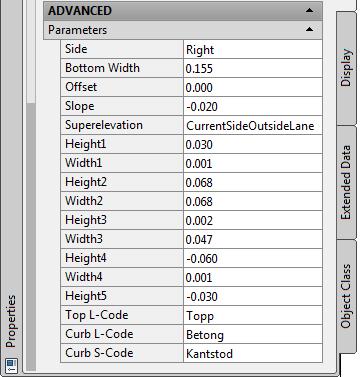Edit the Width4 value 0.001

pyautogui.click(x=253, y=277)
